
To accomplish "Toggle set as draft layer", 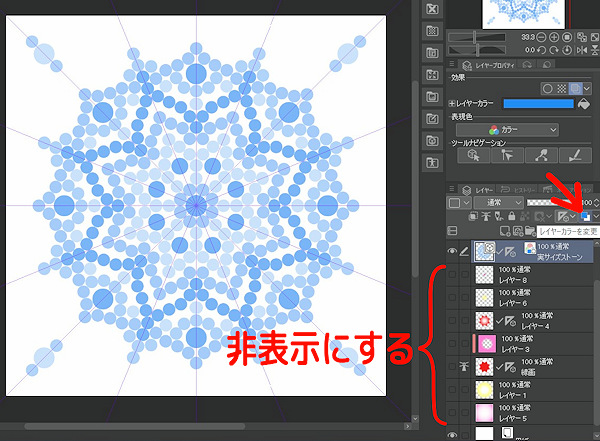I will [x=499, y=217].
